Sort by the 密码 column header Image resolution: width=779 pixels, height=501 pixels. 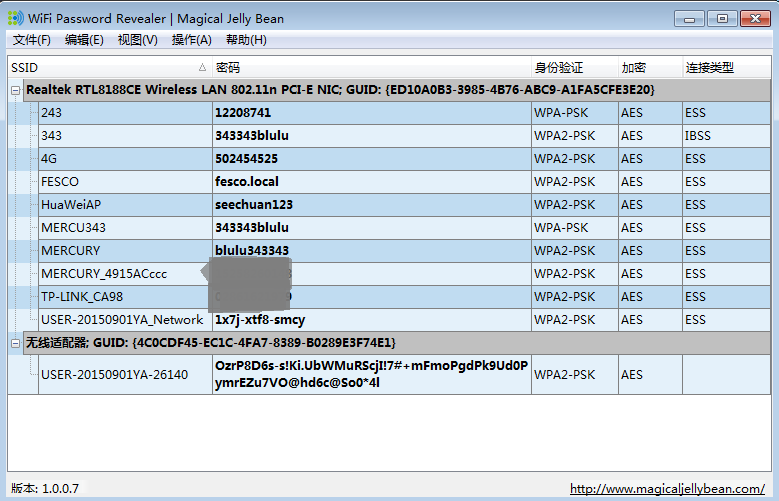pos(372,68)
